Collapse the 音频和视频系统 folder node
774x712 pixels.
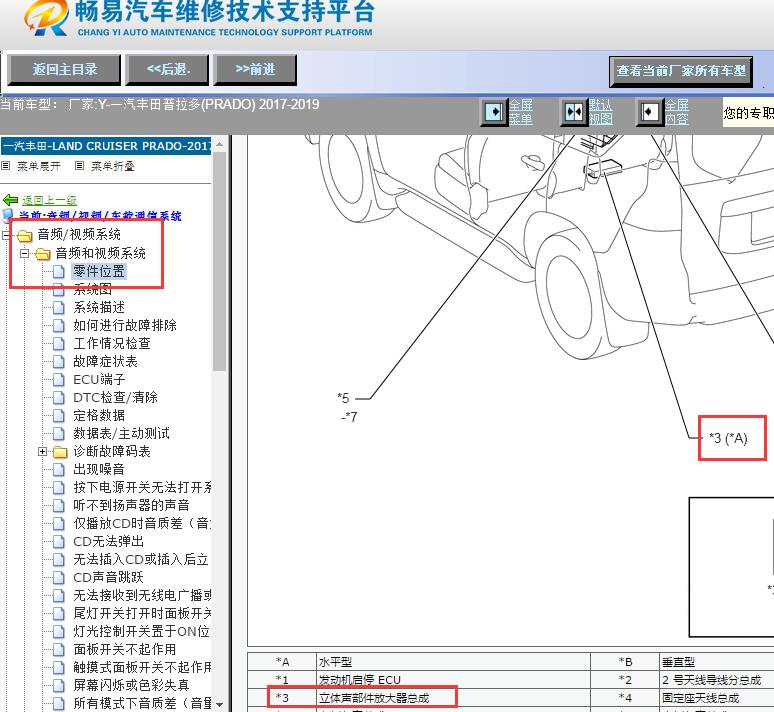pos(24,253)
